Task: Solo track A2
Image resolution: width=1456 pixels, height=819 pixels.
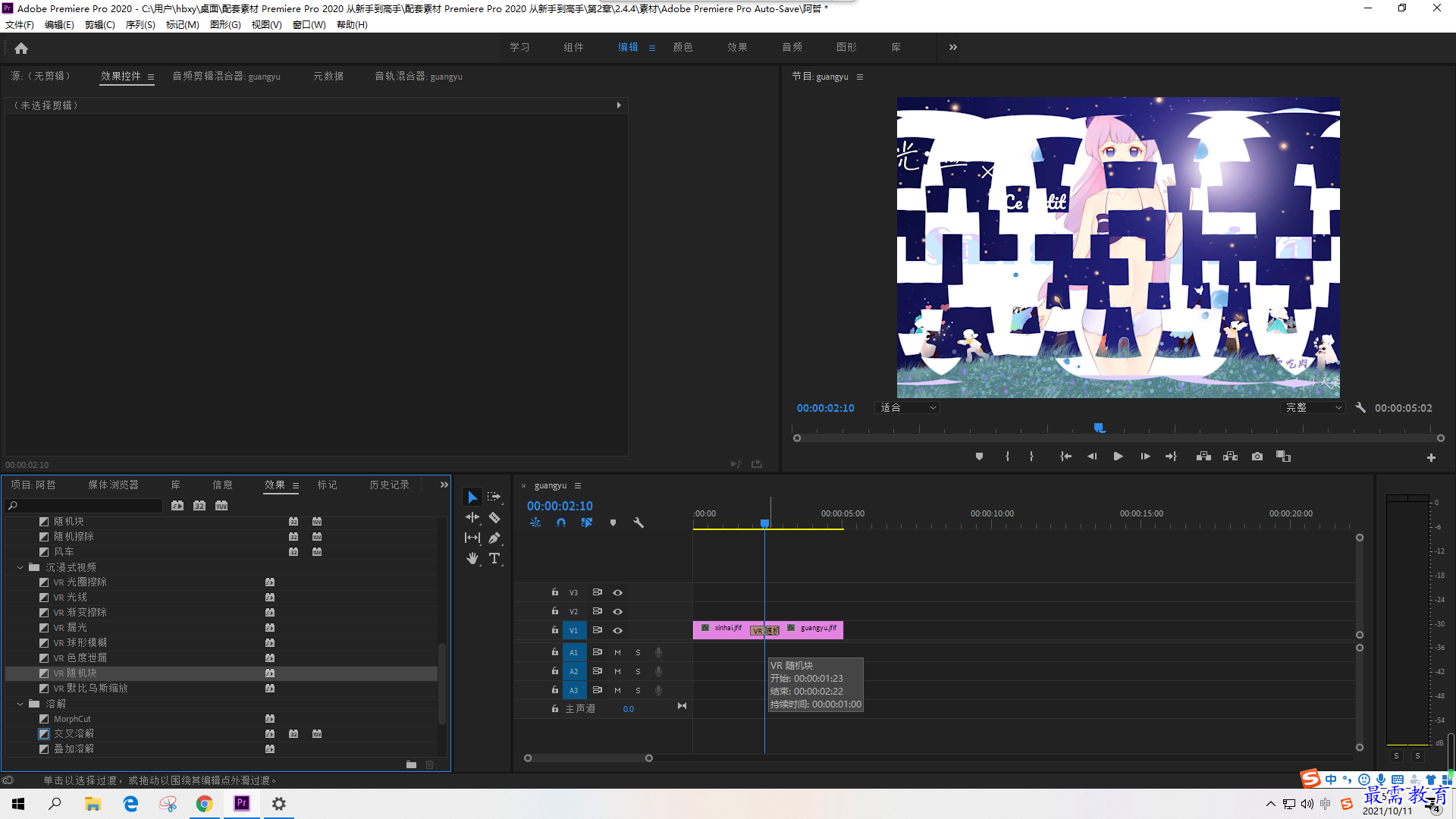Action: [638, 671]
